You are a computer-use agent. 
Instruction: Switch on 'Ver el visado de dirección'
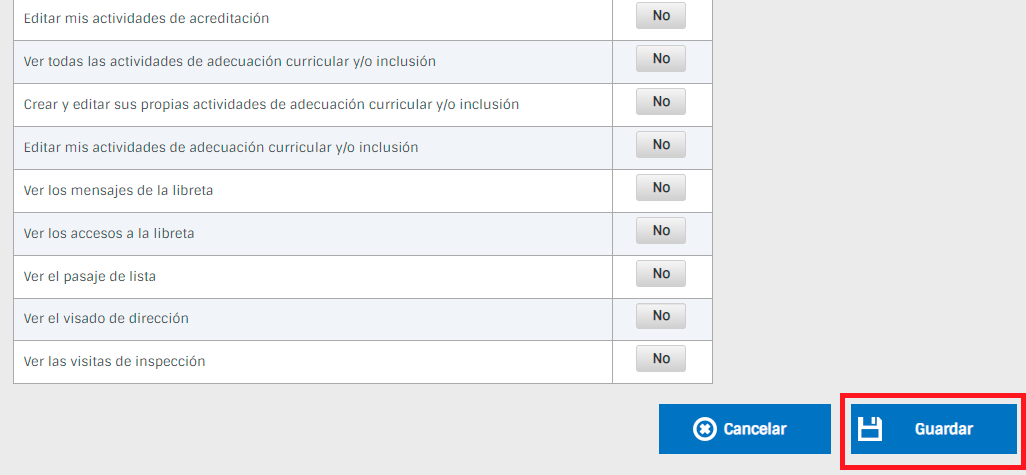[x=661, y=316]
